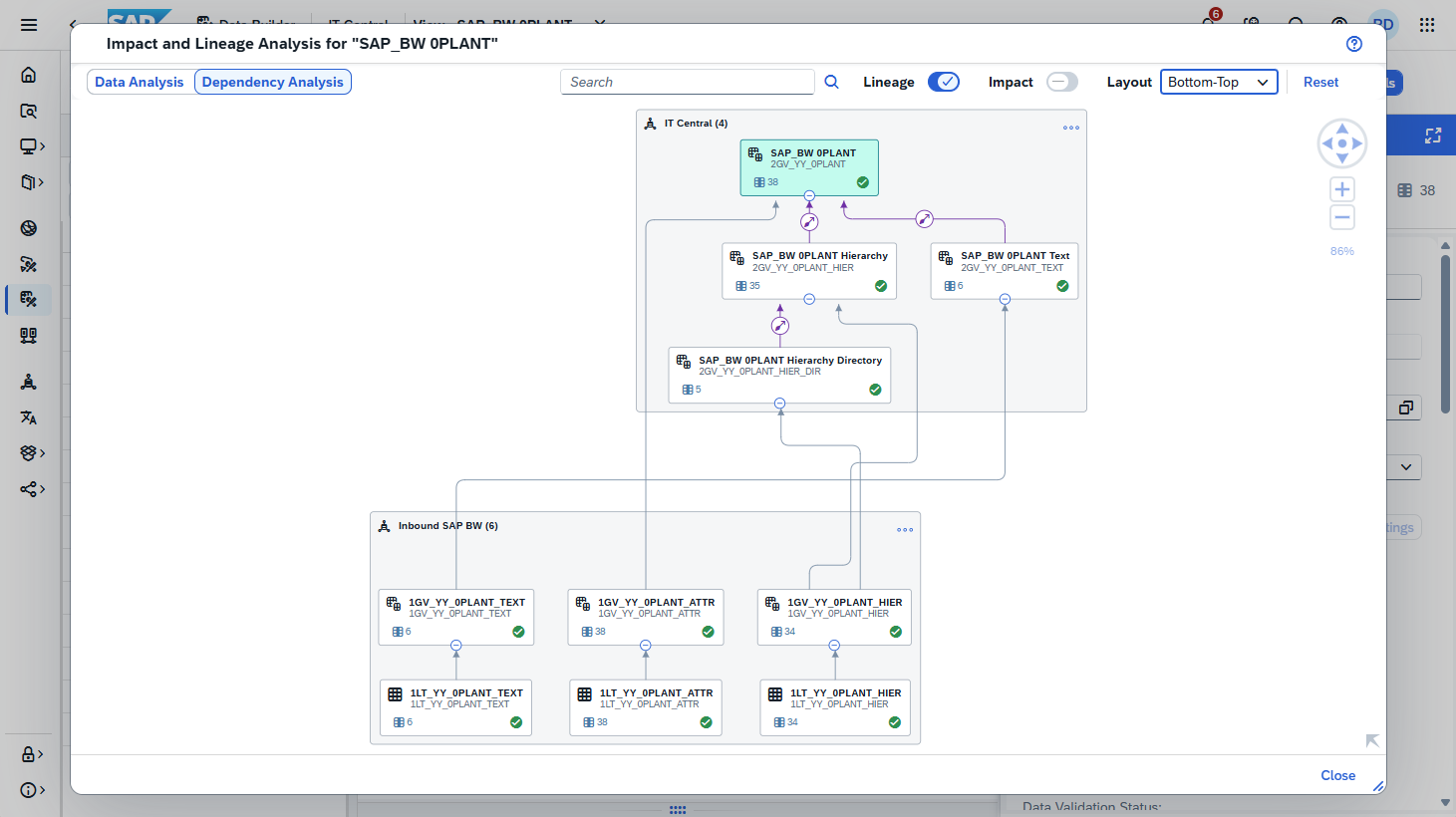
Task: Select the SAP_BW 0PLANT Hierarchy node
Action: coord(809,271)
